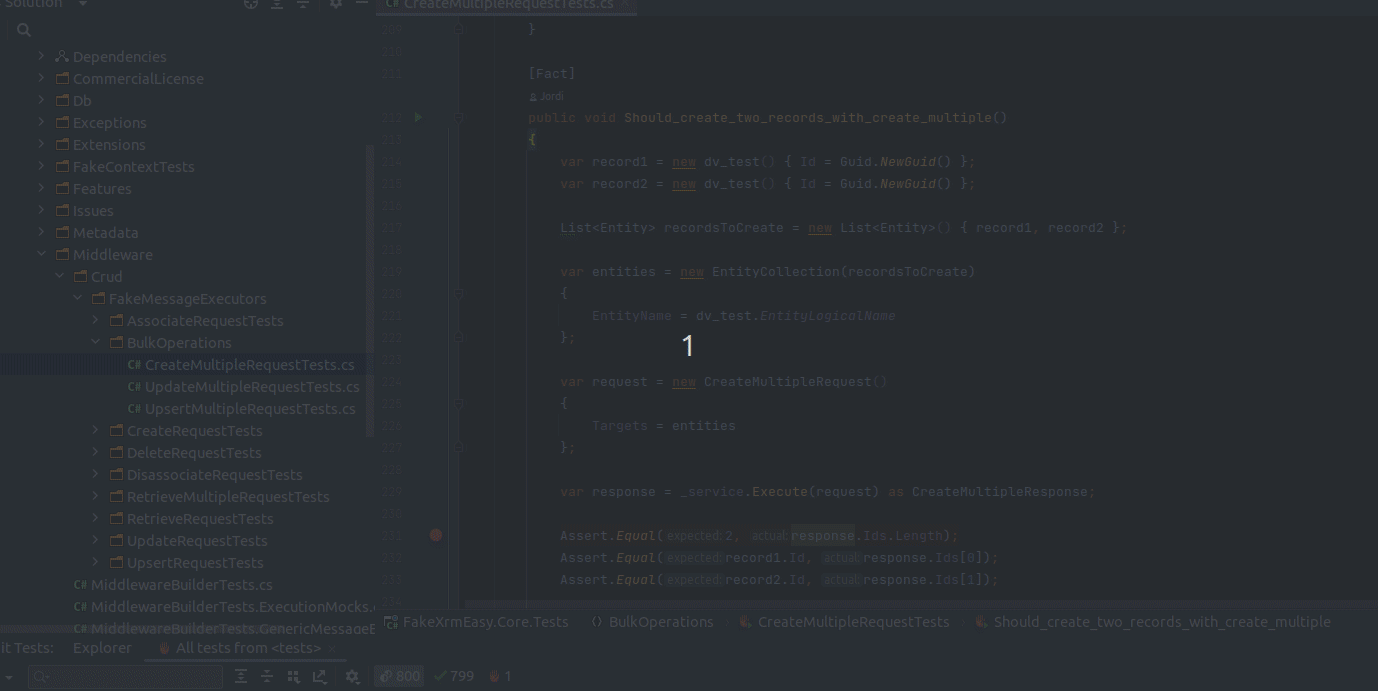Image resolution: width=1378 pixels, height=691 pixels.
Task: Click the Crud folder icon
Action: coord(80,277)
